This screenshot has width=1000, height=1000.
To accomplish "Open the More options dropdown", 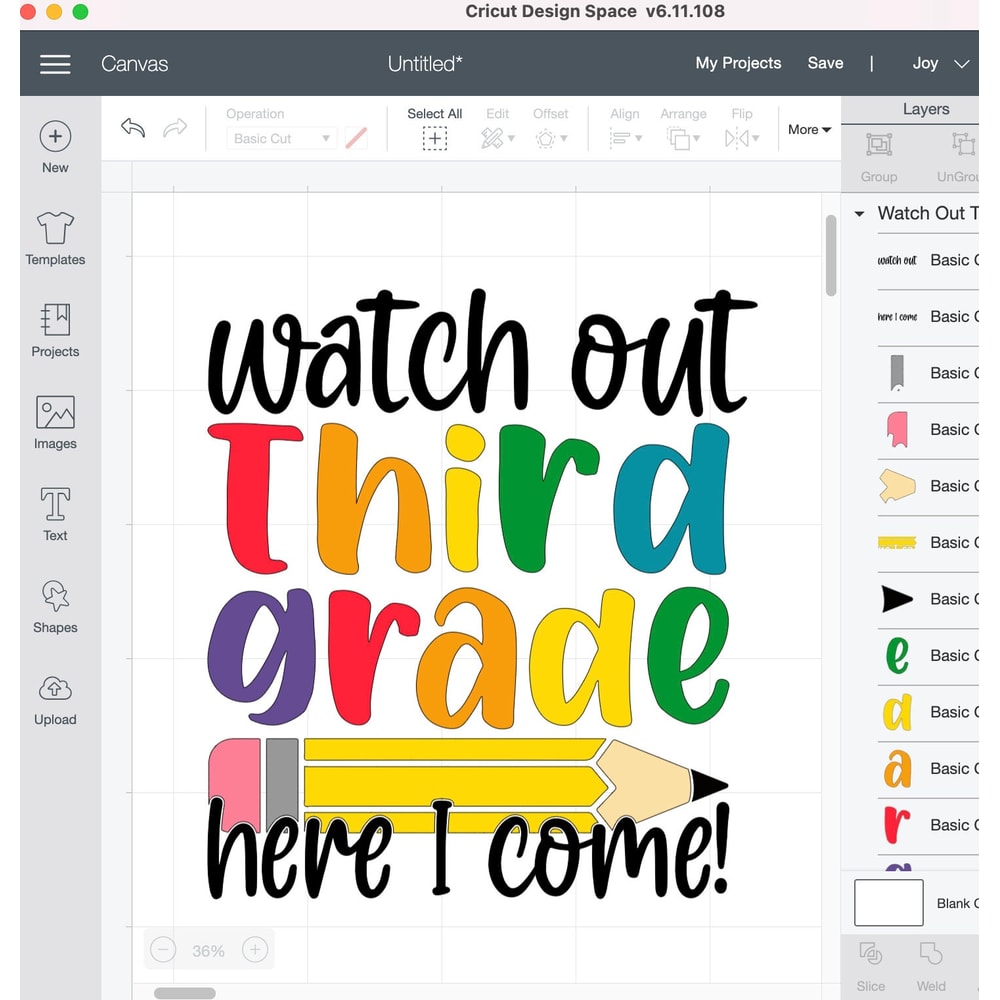I will [808, 129].
